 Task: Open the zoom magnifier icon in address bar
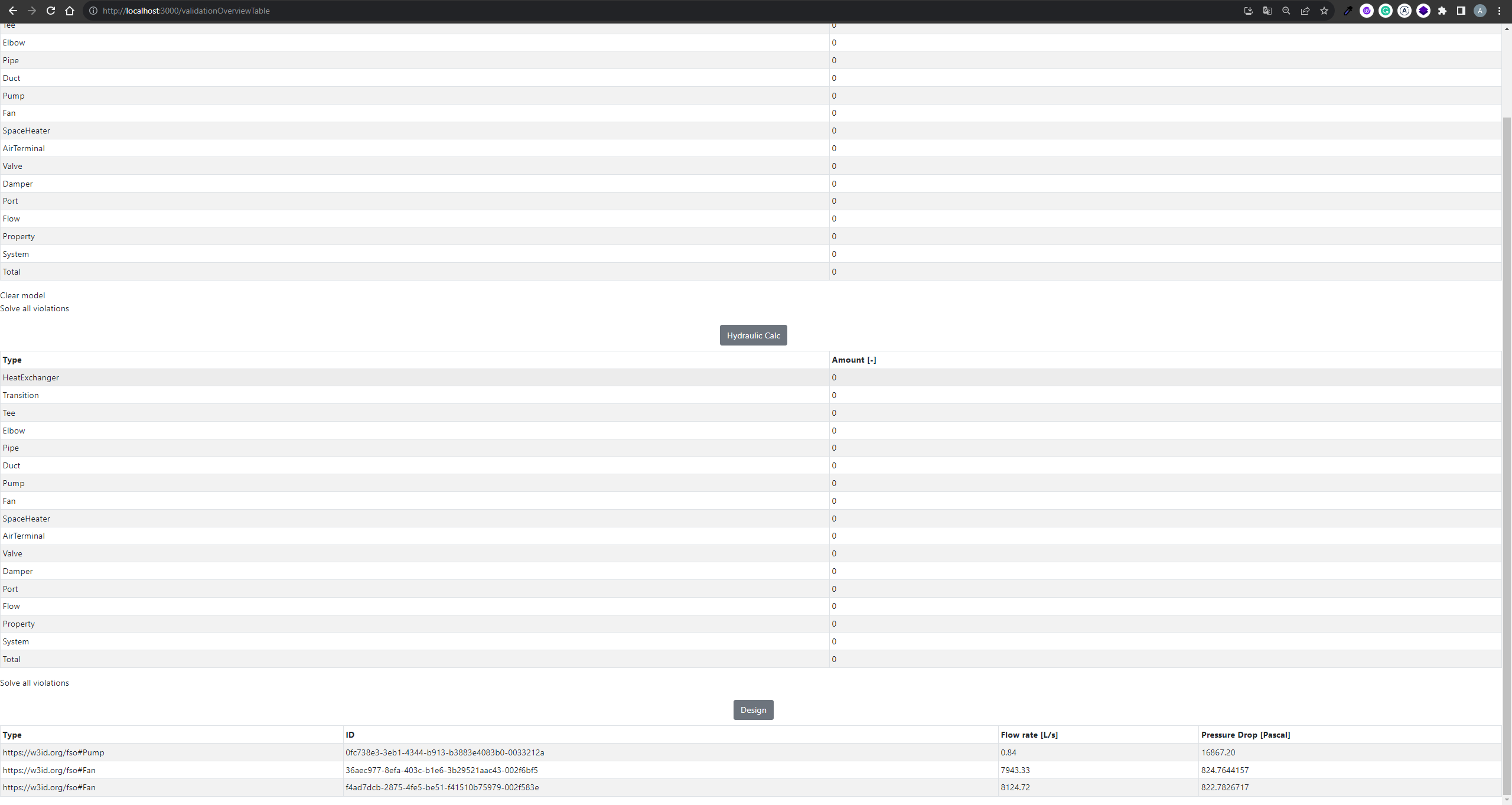1286,11
